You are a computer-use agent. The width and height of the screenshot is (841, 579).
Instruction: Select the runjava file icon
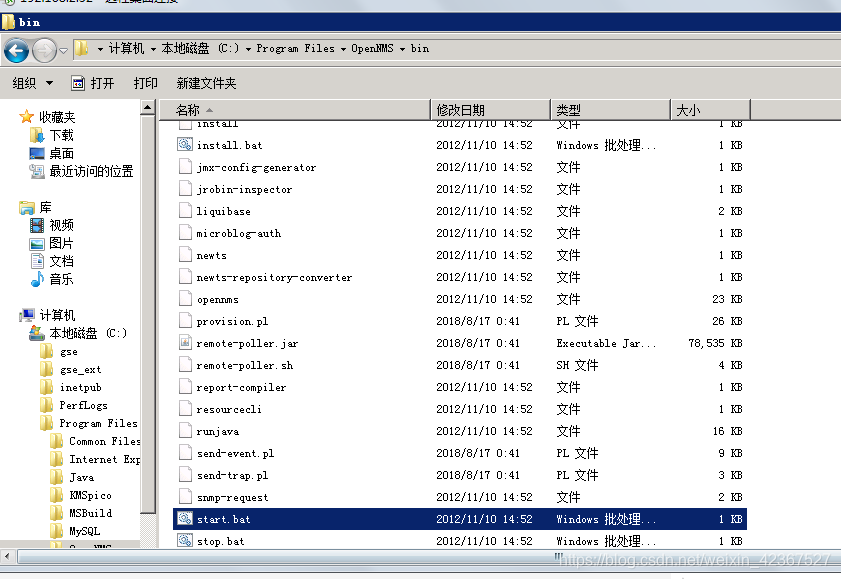click(185, 430)
